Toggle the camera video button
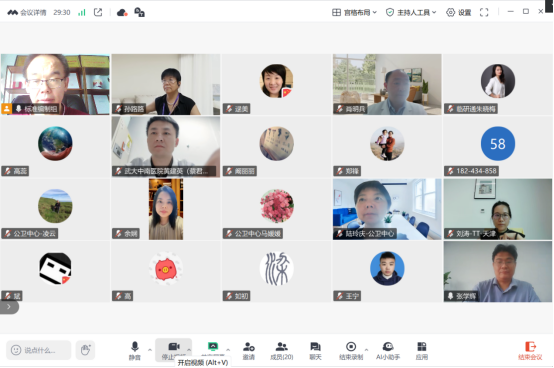Image resolution: width=554 pixels, height=368 pixels. point(173,350)
